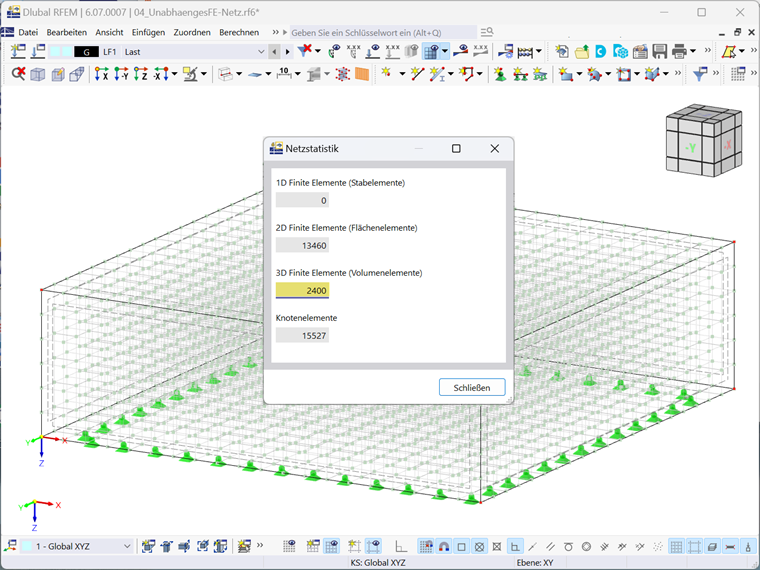Image resolution: width=760 pixels, height=570 pixels.
Task: Click the new opening icon
Action: [623, 74]
